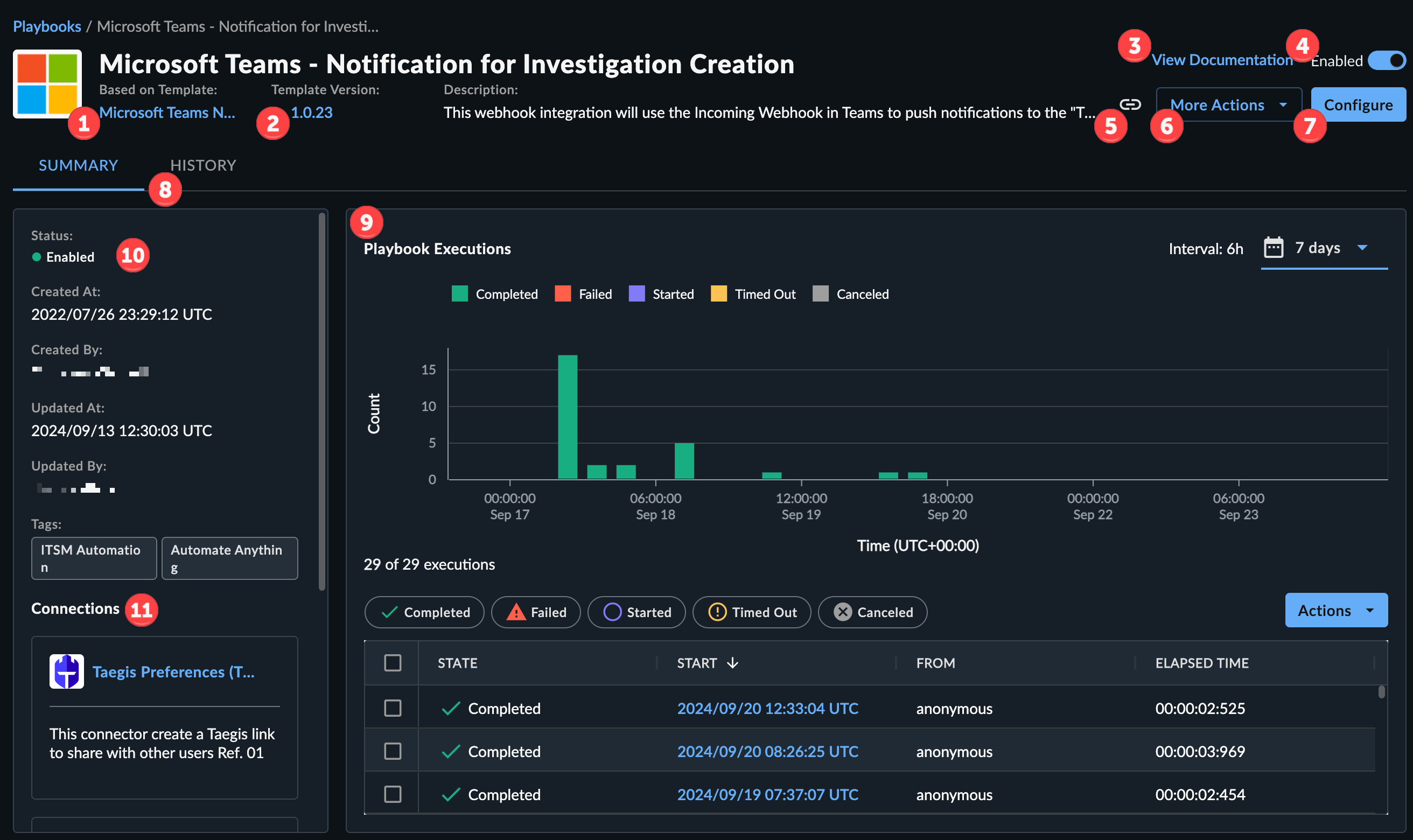
Task: Click the Created At value 2022/07/26 23:29:12 UTC
Action: coord(122,314)
